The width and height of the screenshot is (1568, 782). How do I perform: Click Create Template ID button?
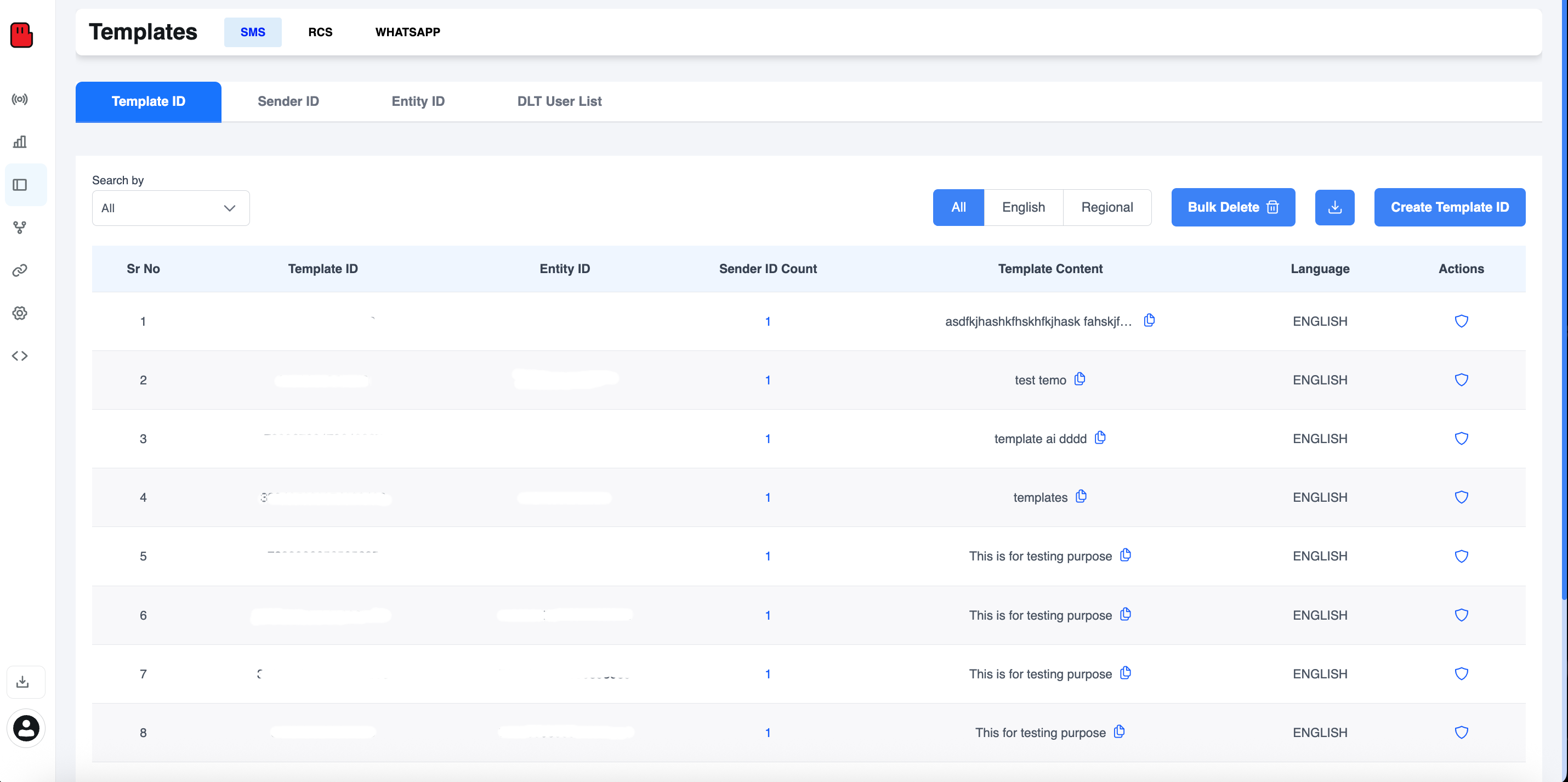(1450, 207)
